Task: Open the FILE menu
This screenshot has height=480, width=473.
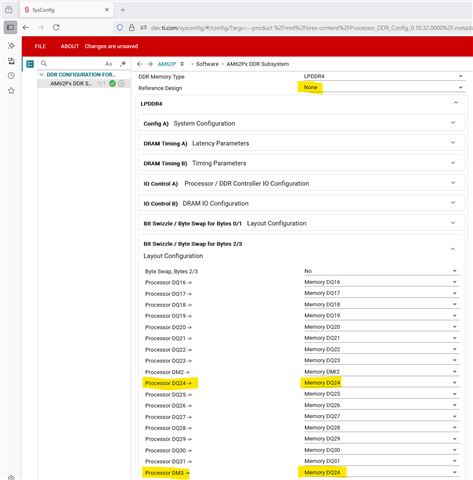Action: [40, 46]
